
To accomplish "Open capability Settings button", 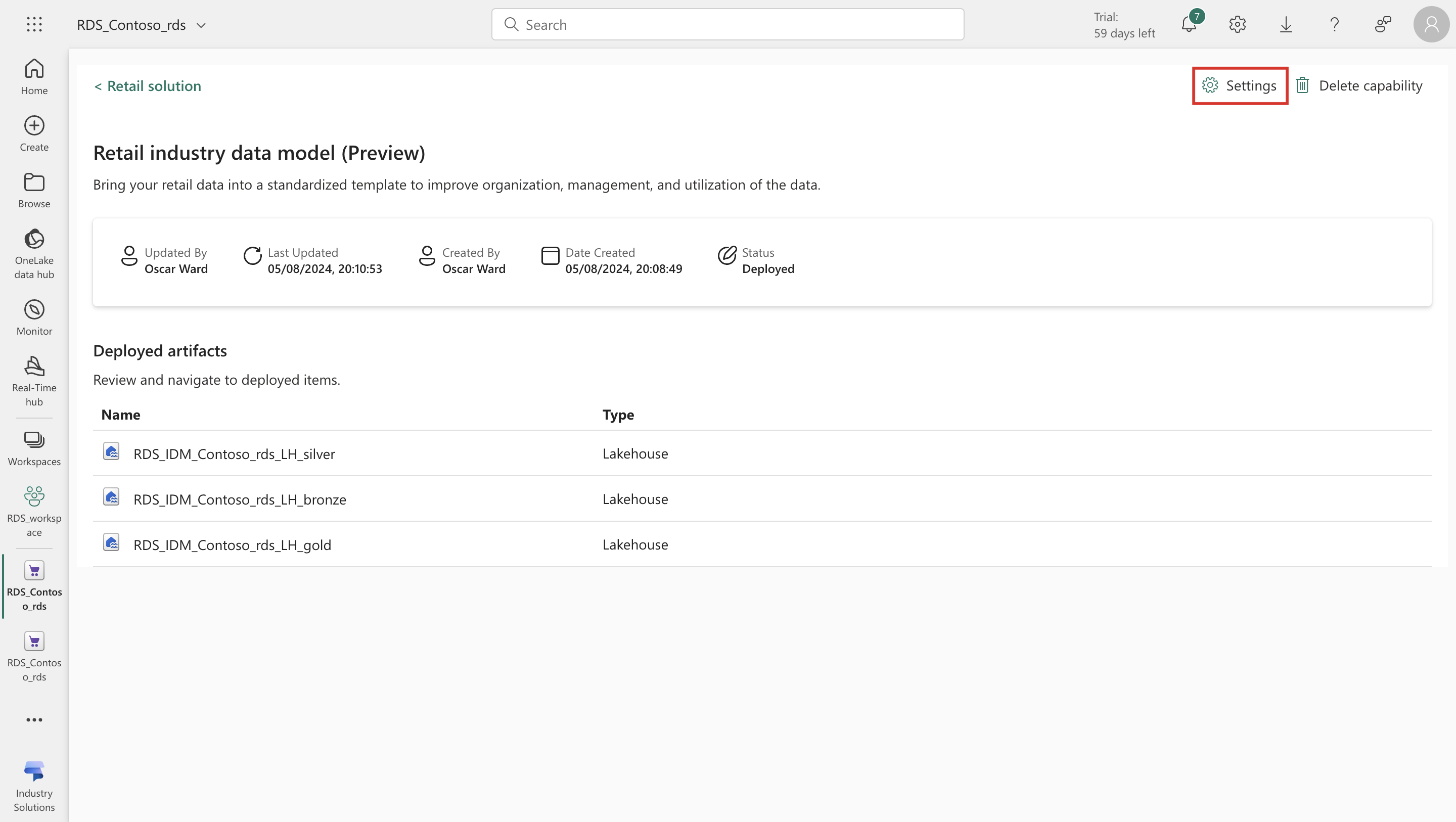I will [1240, 85].
